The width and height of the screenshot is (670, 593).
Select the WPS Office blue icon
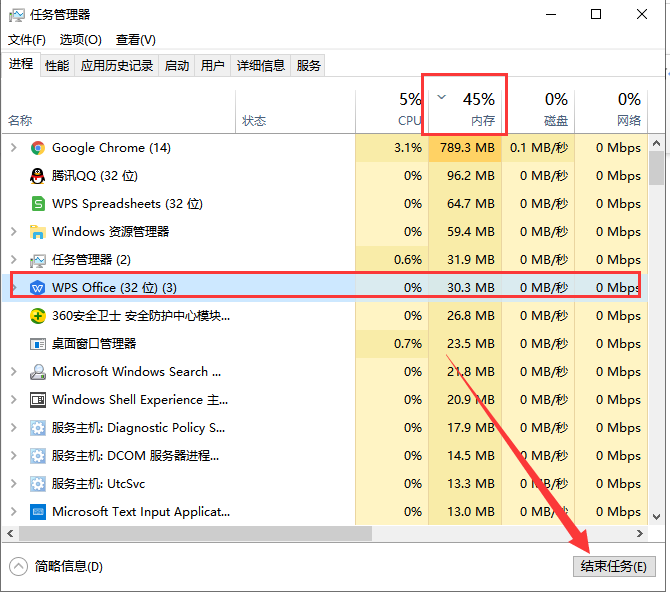[x=38, y=288]
